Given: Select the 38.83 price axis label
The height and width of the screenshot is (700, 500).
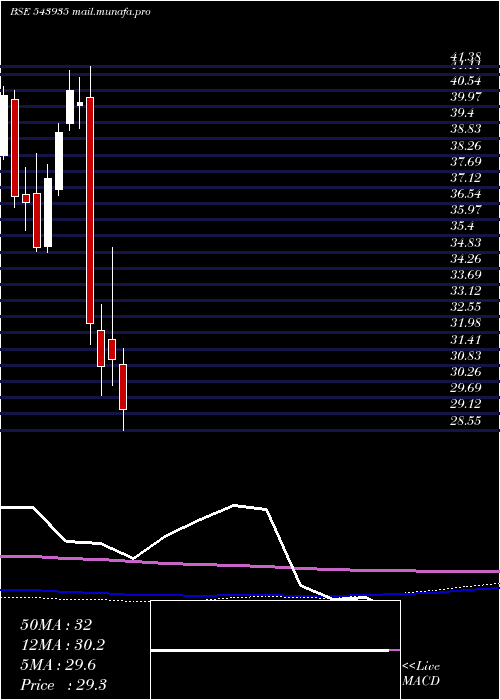Looking at the screenshot, I should click(466, 129).
